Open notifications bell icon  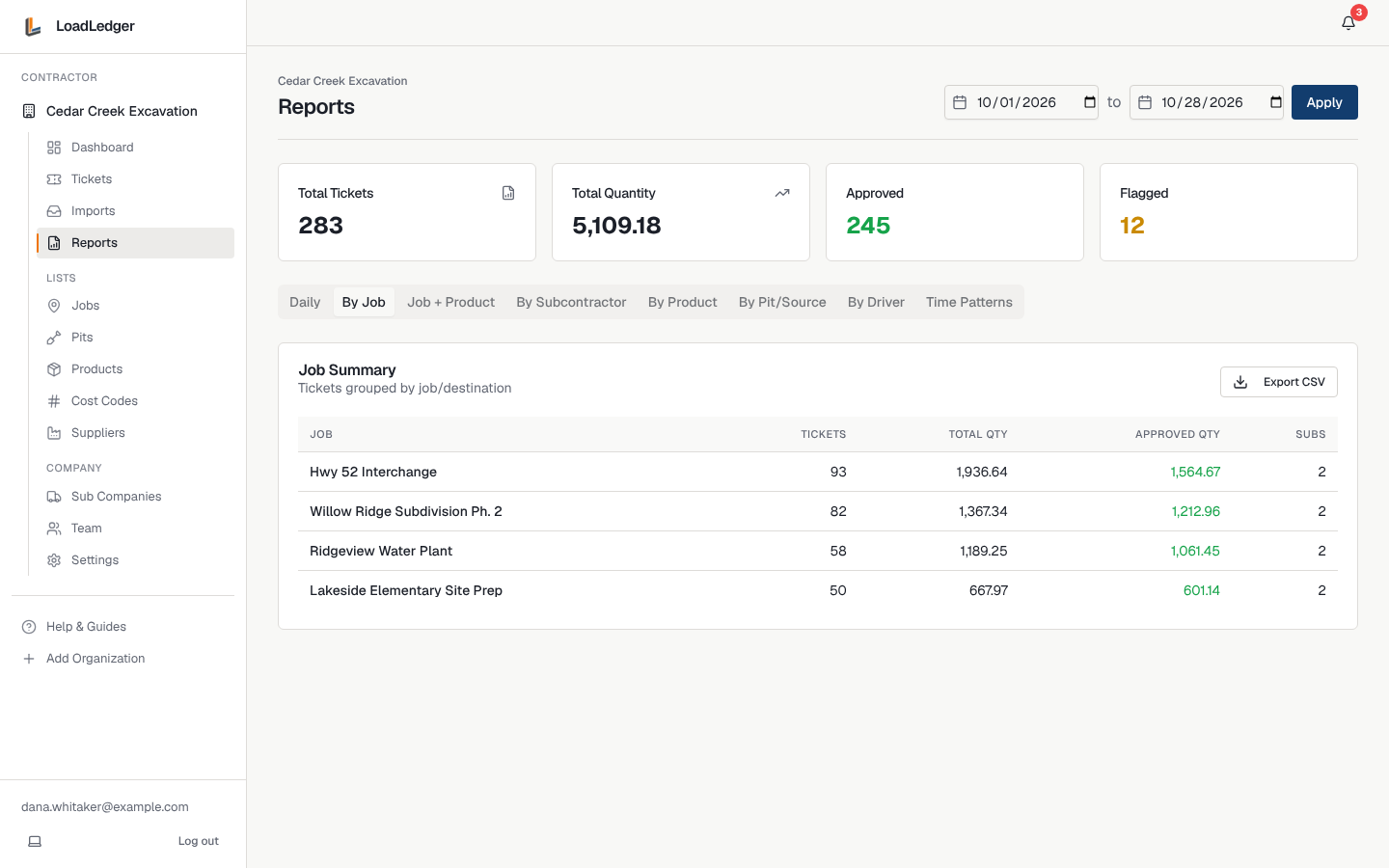click(1348, 23)
